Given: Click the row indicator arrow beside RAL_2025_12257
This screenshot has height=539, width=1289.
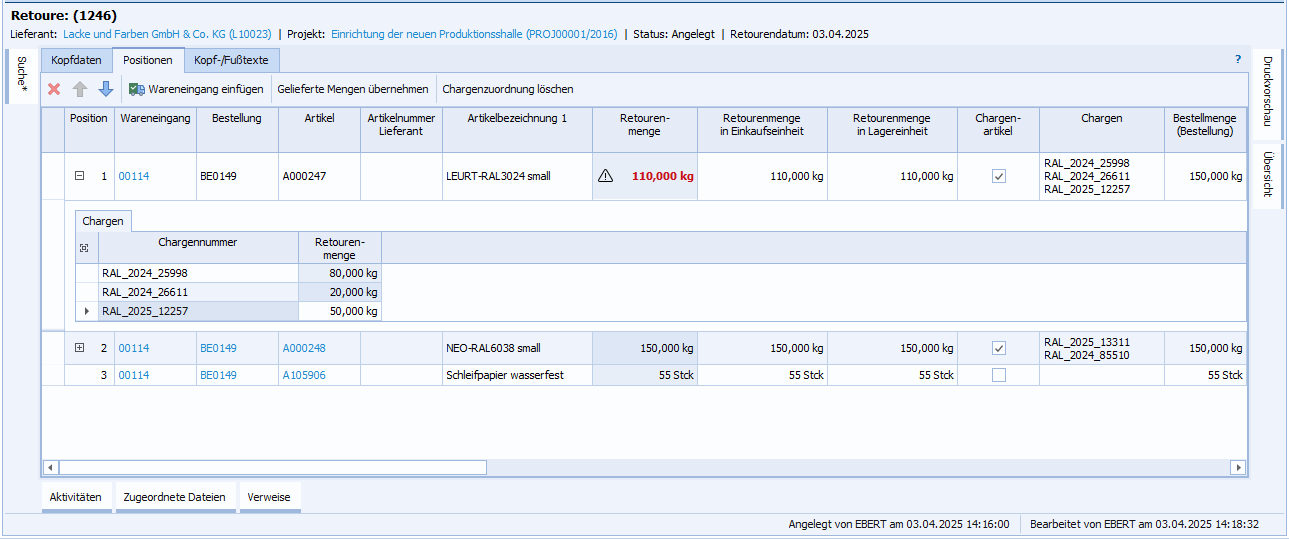Looking at the screenshot, I should 86,311.
